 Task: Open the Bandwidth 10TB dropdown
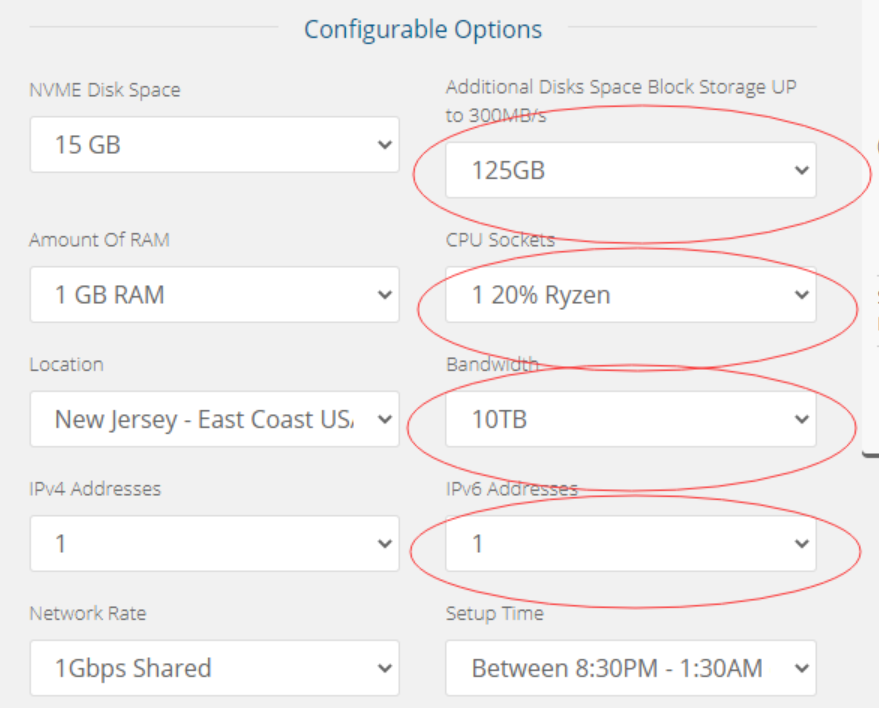pyautogui.click(x=630, y=420)
